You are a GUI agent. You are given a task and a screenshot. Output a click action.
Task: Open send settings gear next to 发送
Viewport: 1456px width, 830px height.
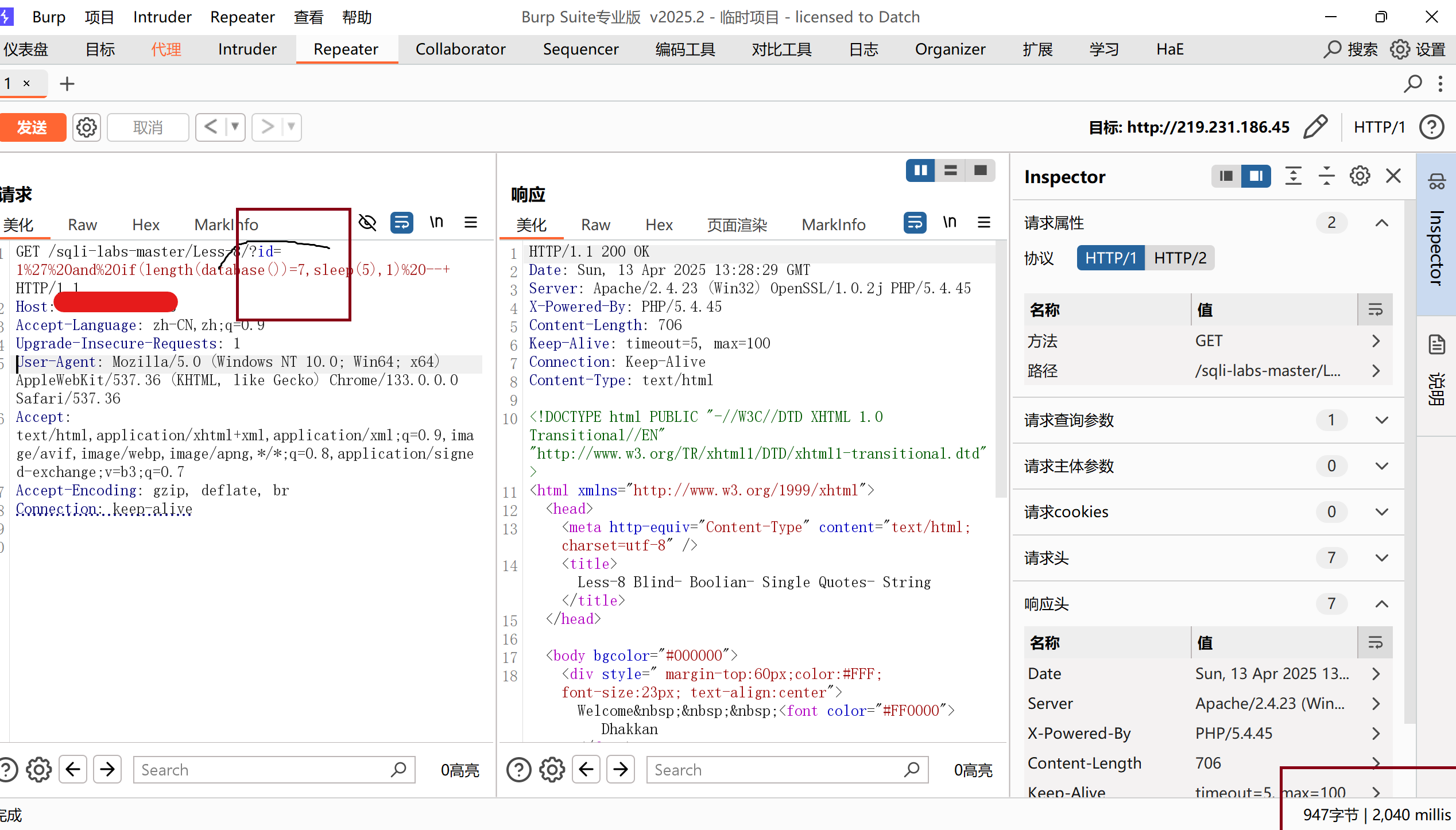(87, 127)
